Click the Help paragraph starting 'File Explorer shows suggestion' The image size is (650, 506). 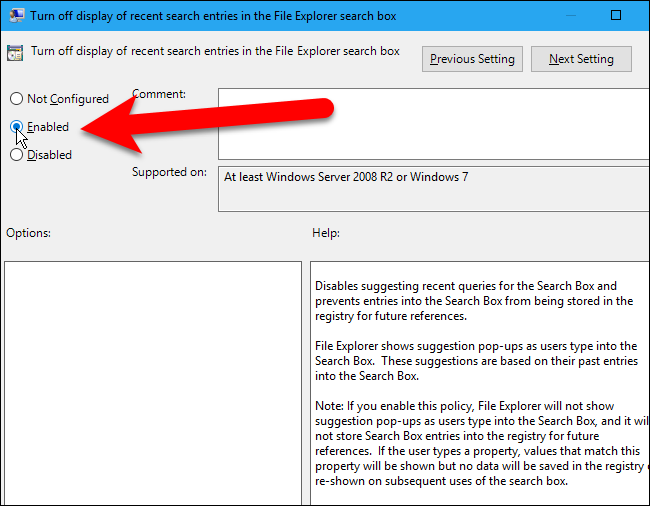(476, 361)
